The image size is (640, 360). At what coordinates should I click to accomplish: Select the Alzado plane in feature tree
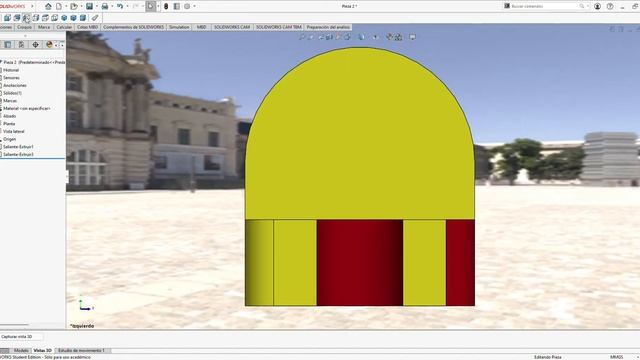pos(10,116)
